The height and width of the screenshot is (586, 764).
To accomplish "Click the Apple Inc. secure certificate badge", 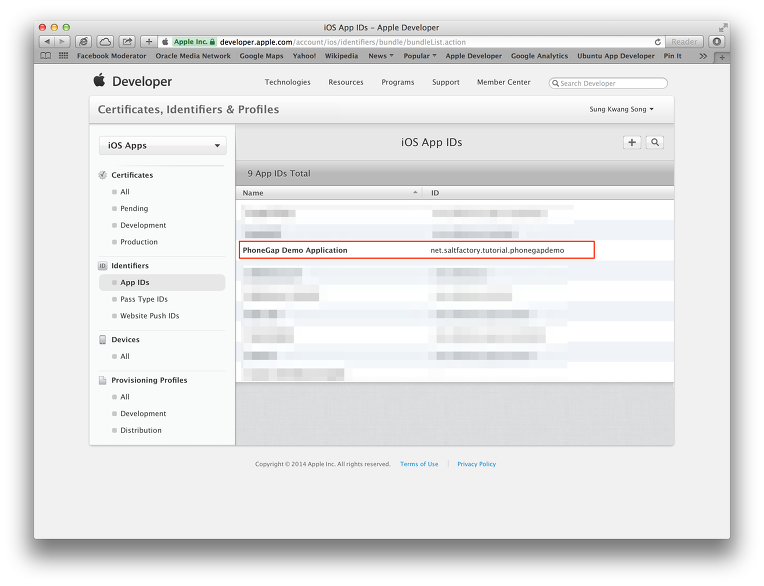I will [194, 42].
